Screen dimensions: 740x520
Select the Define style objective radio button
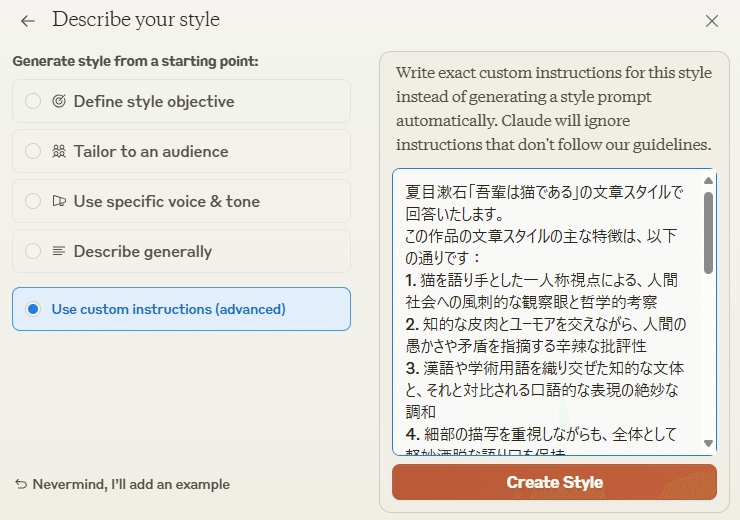click(33, 101)
